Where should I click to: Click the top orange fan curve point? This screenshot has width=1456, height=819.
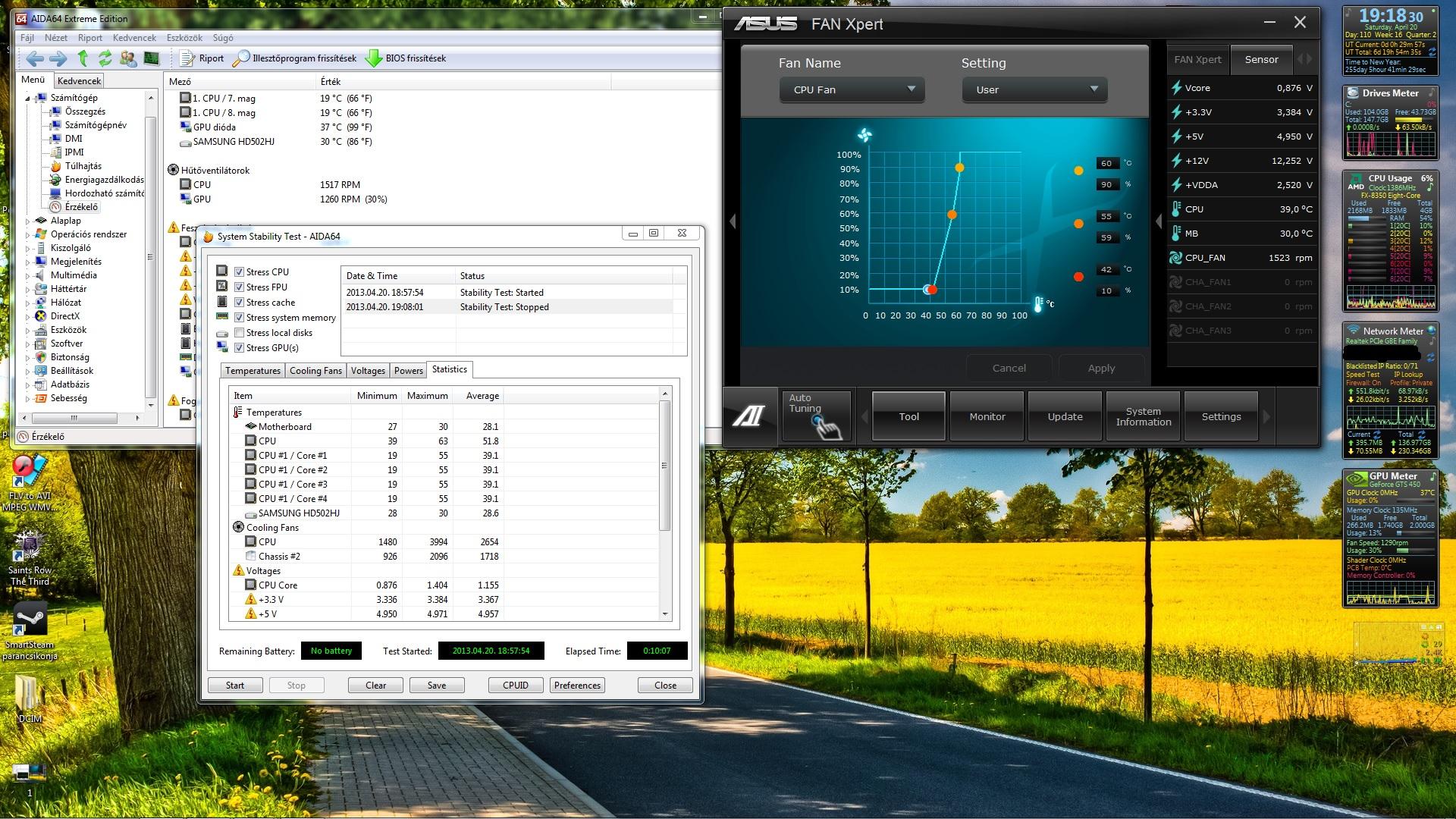959,168
